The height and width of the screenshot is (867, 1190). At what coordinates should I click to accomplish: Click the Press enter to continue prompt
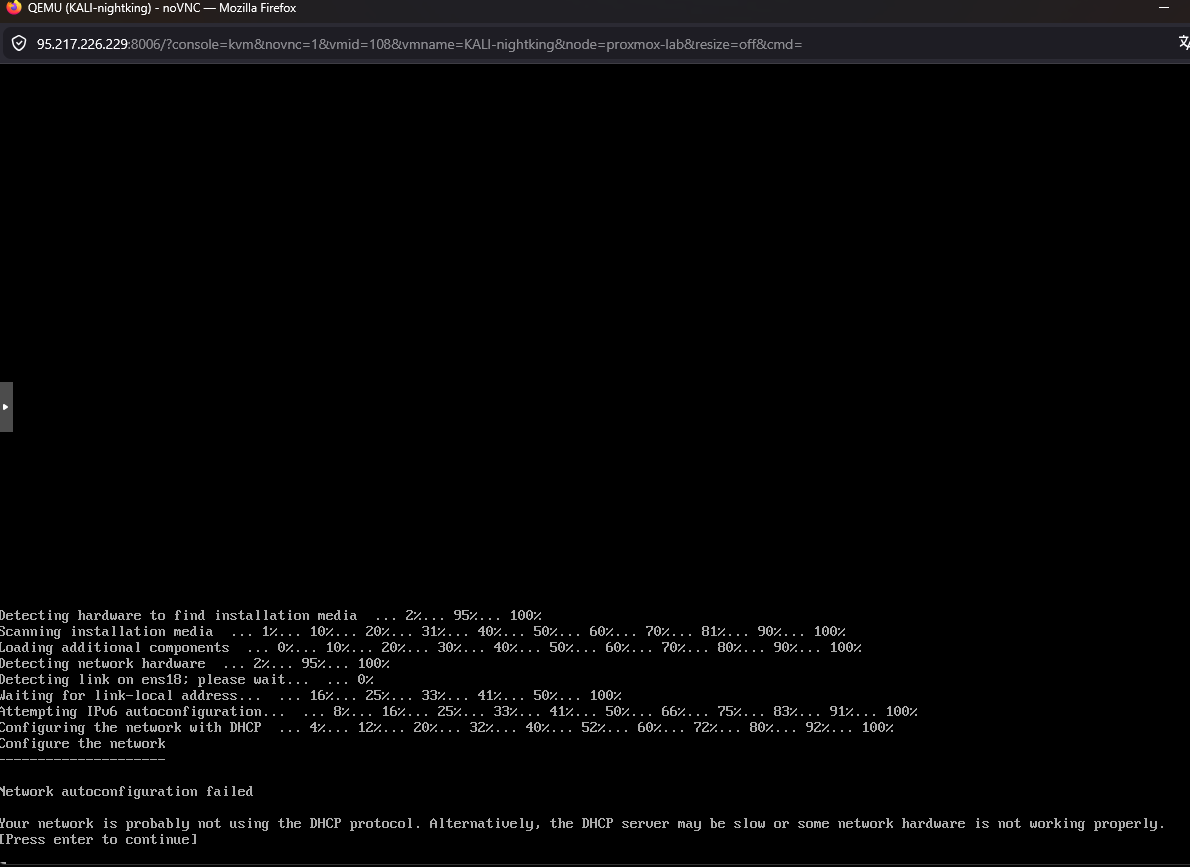point(98,839)
